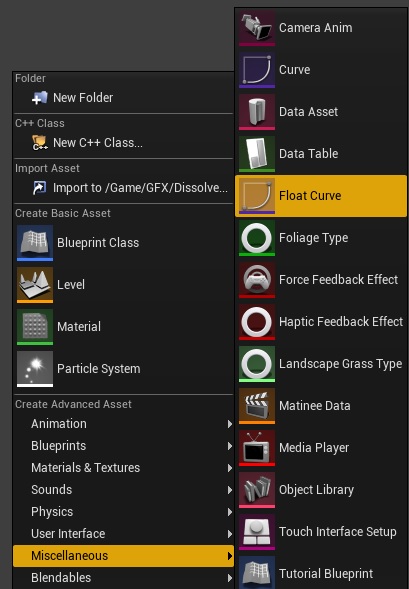Choose the Sounds menu item
409x589 pixels.
point(123,490)
